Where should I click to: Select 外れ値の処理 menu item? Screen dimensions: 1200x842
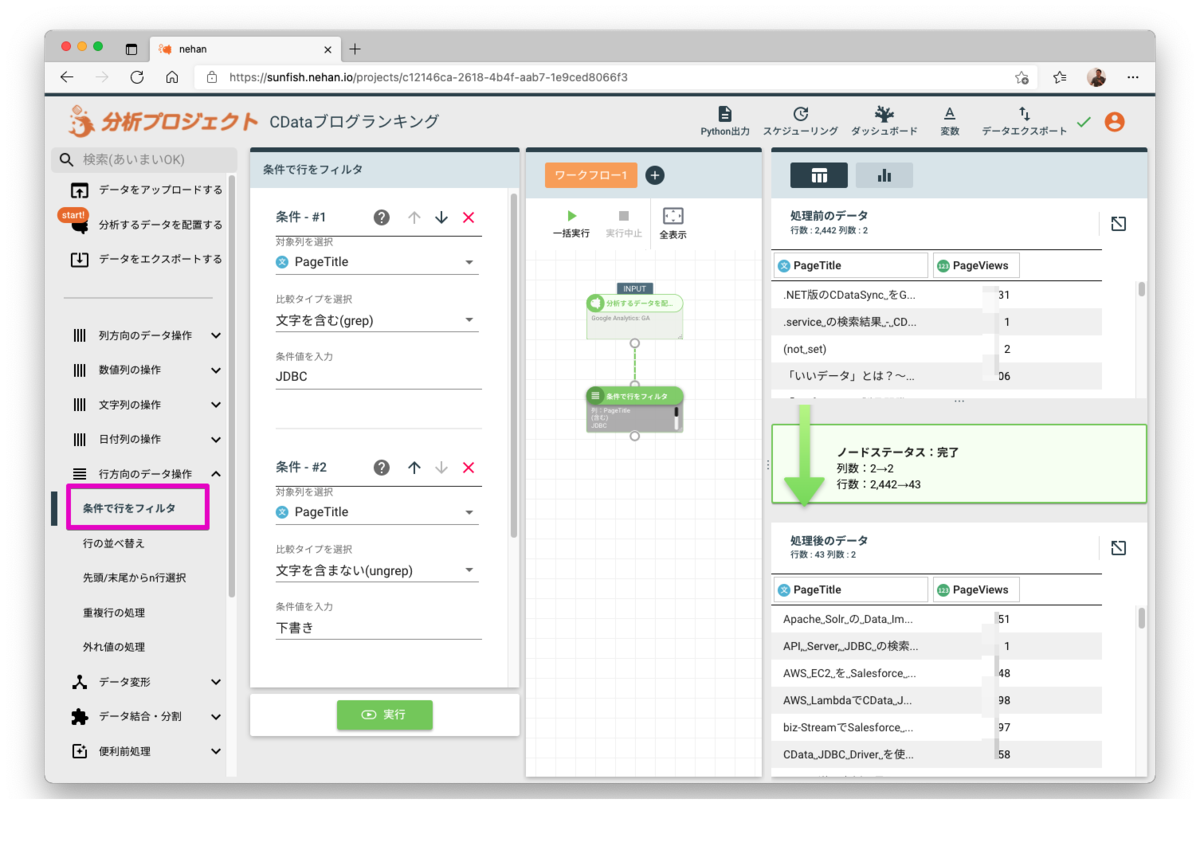point(113,647)
